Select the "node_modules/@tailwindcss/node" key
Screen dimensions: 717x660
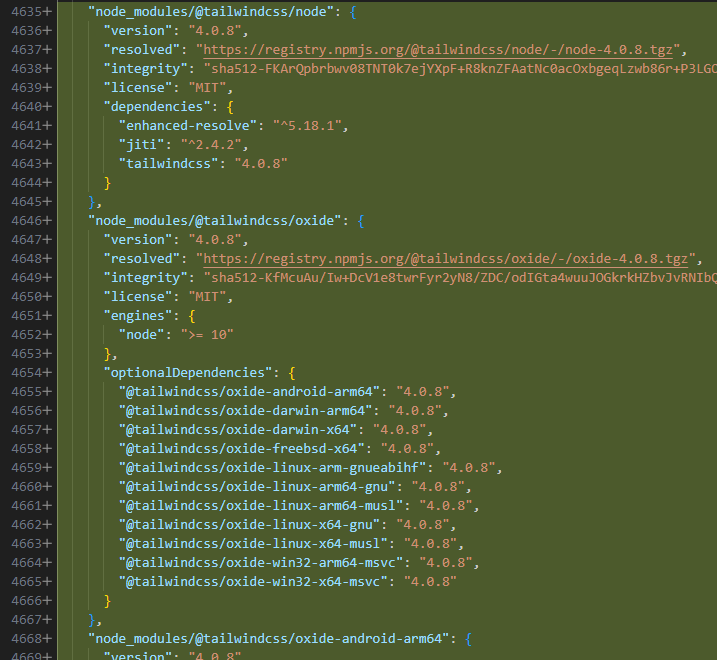211,11
